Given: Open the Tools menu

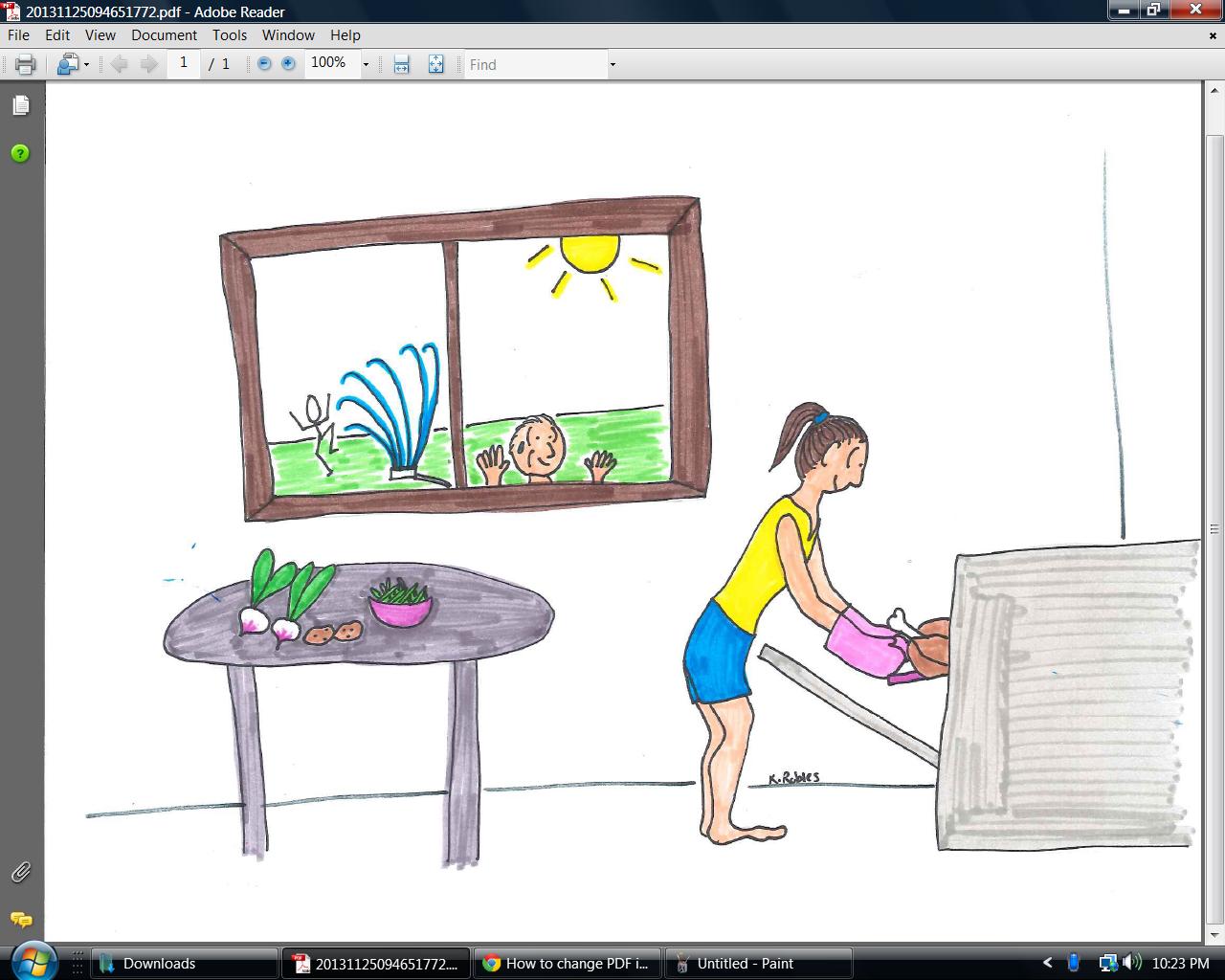Looking at the screenshot, I should click(229, 35).
